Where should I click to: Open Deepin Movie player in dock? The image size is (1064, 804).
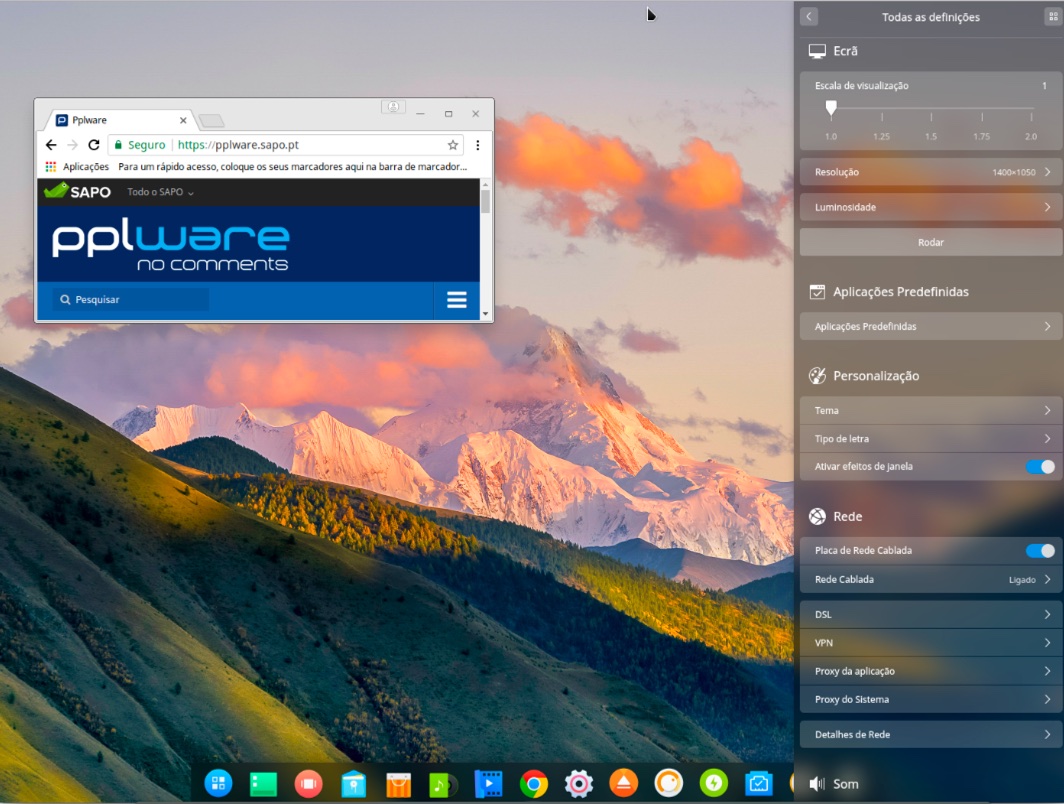(x=488, y=784)
